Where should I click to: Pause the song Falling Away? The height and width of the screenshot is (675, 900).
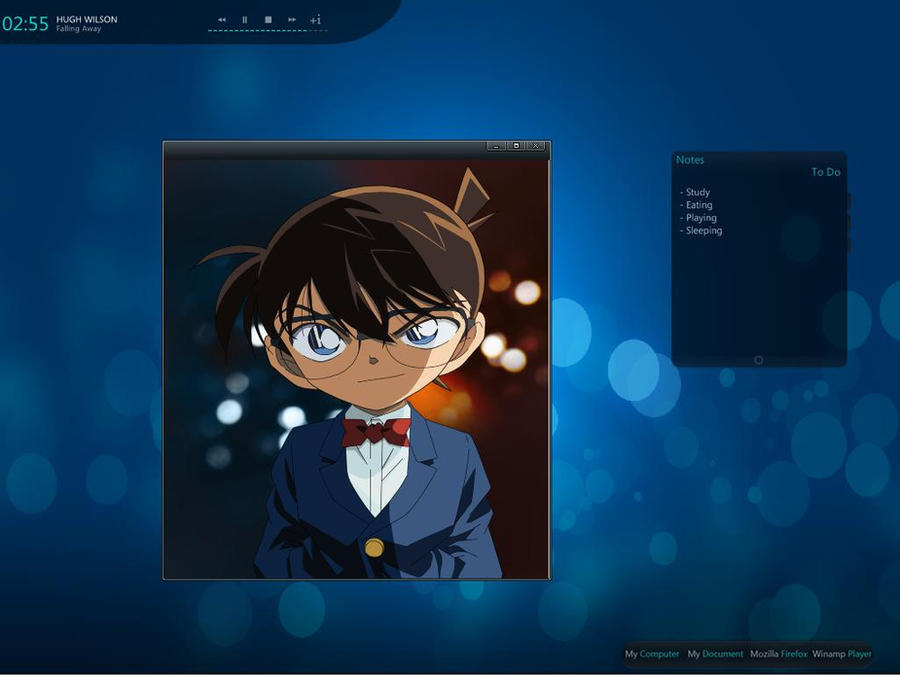tap(245, 20)
